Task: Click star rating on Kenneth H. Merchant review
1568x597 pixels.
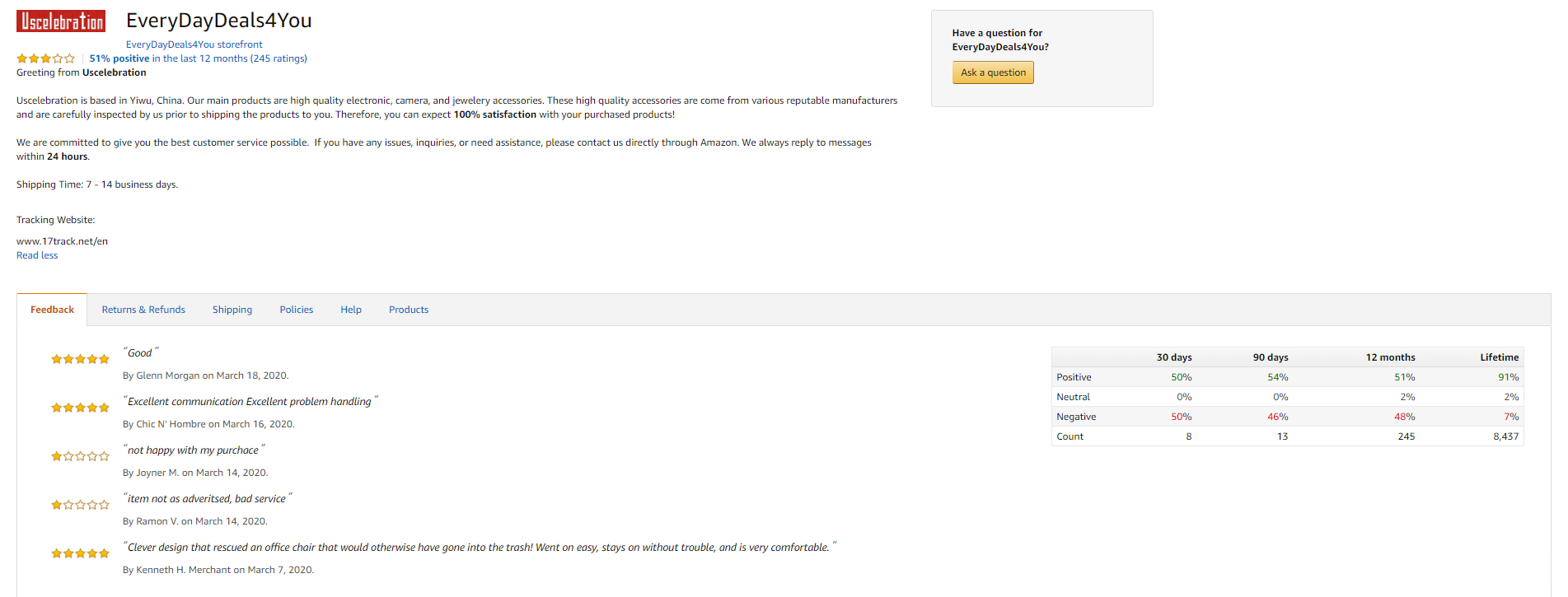Action: (x=80, y=553)
